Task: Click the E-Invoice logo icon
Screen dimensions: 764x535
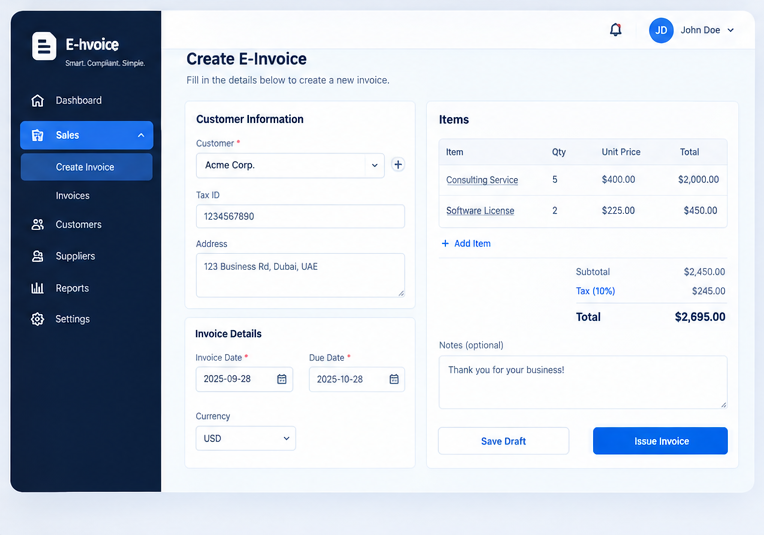Action: pyautogui.click(x=44, y=46)
